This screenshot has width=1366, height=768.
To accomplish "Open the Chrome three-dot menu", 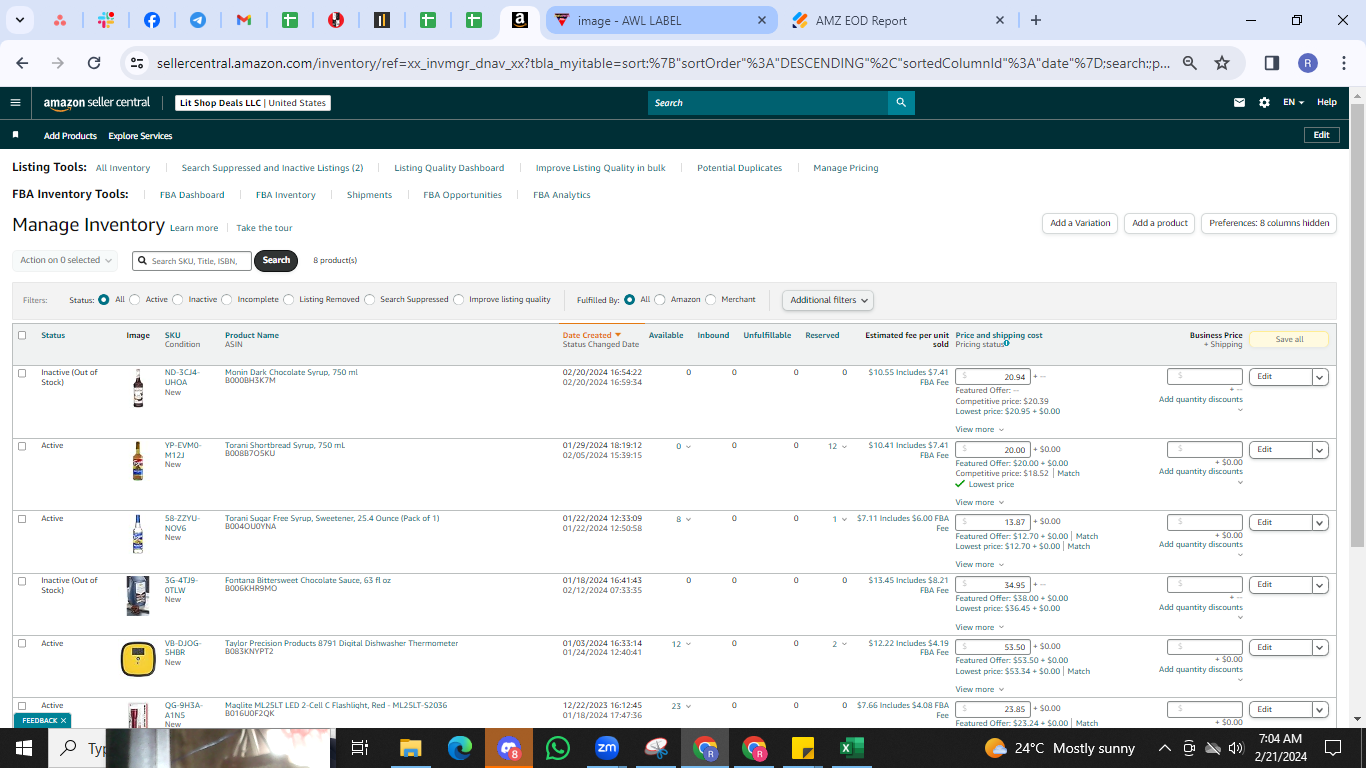I will 1344,63.
